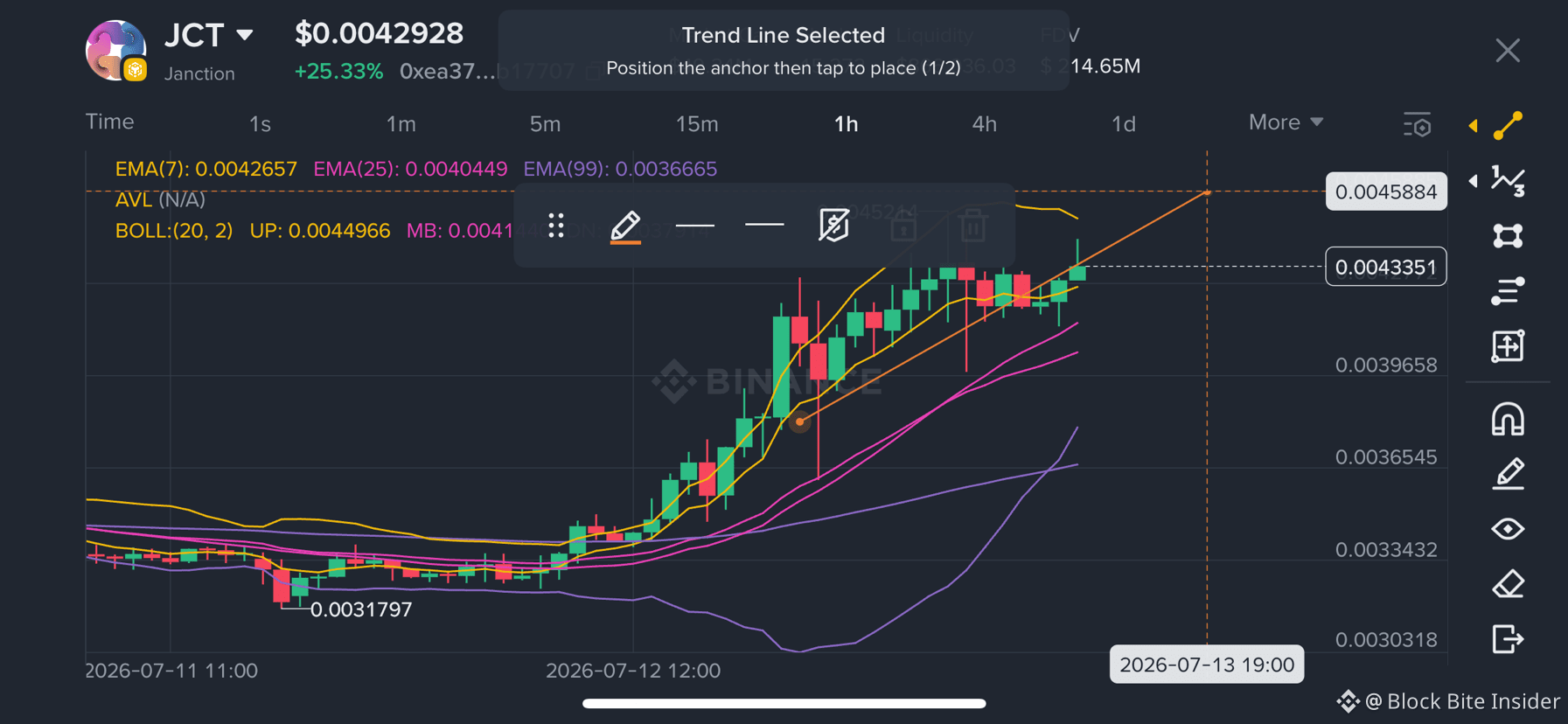Select the rectangle shape drawing tool
Viewport: 1568px width, 724px height.
coord(1509,236)
